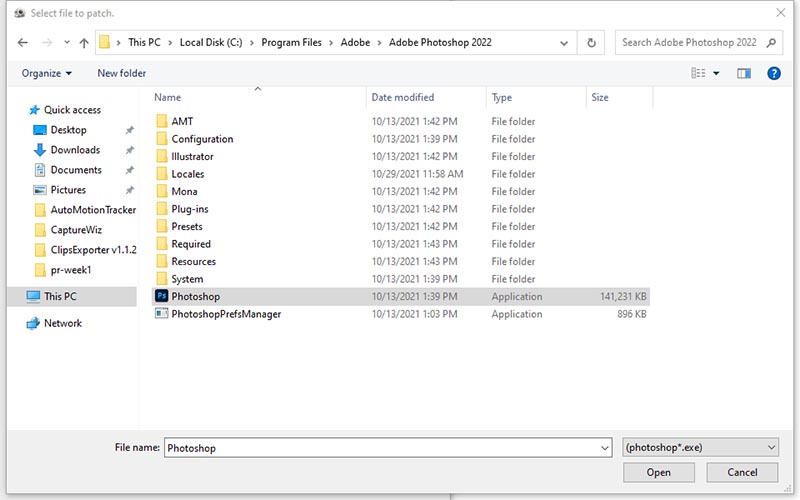Expand the address bar history dropdown
Viewport: 800px width, 500px height.
[x=564, y=43]
